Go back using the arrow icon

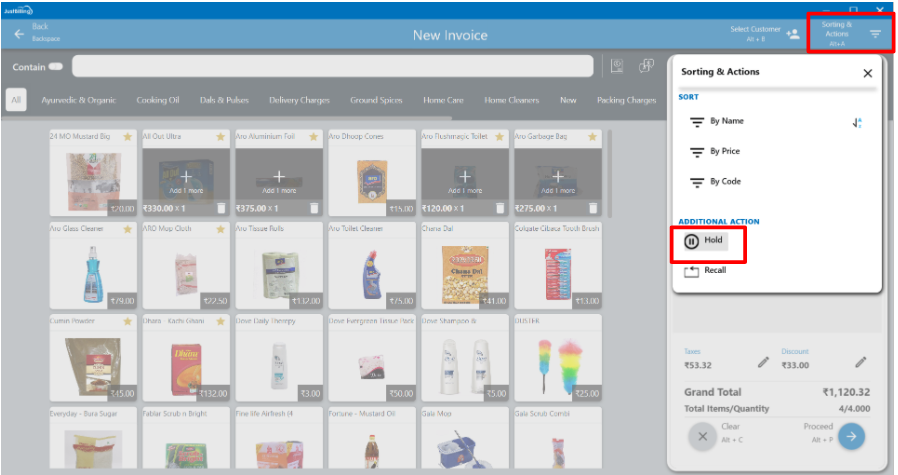coord(19,34)
